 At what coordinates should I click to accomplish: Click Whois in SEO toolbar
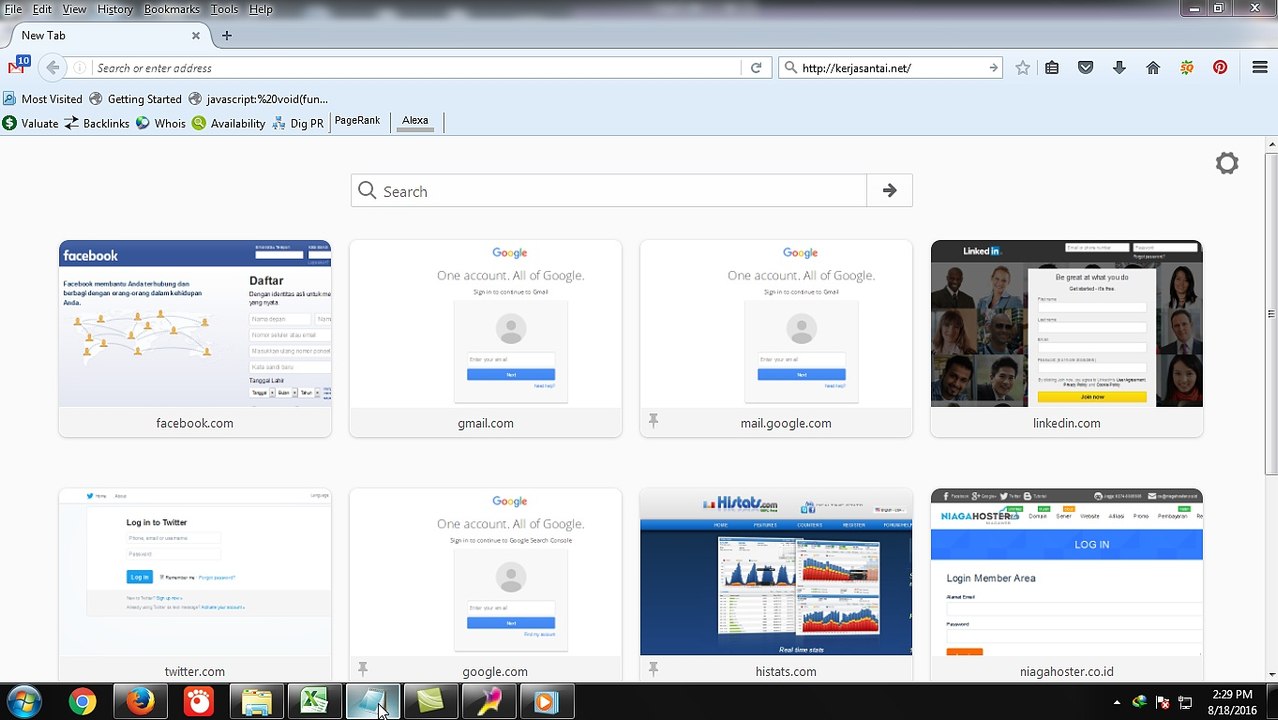tap(161, 123)
